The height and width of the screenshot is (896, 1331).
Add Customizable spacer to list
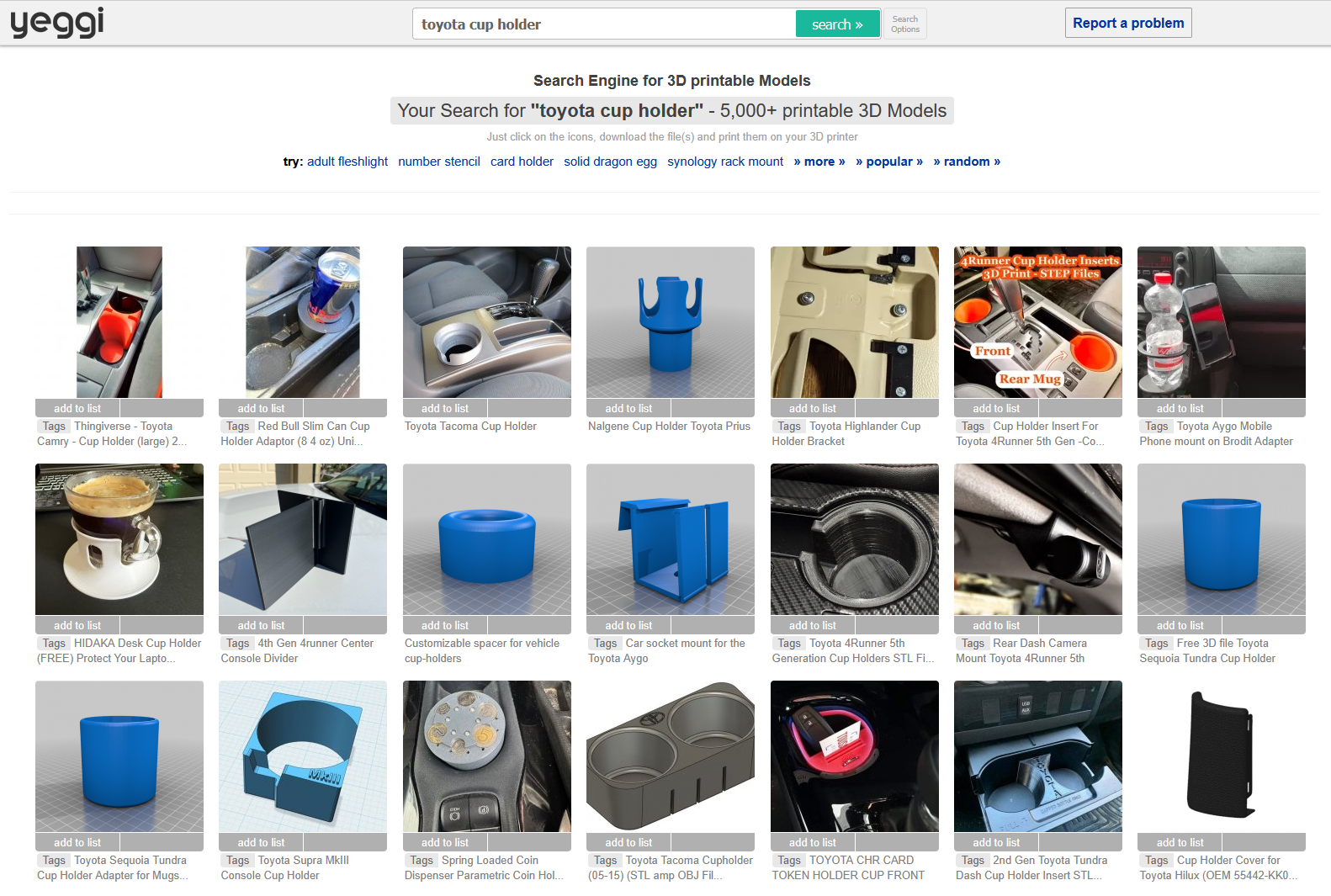pos(445,625)
